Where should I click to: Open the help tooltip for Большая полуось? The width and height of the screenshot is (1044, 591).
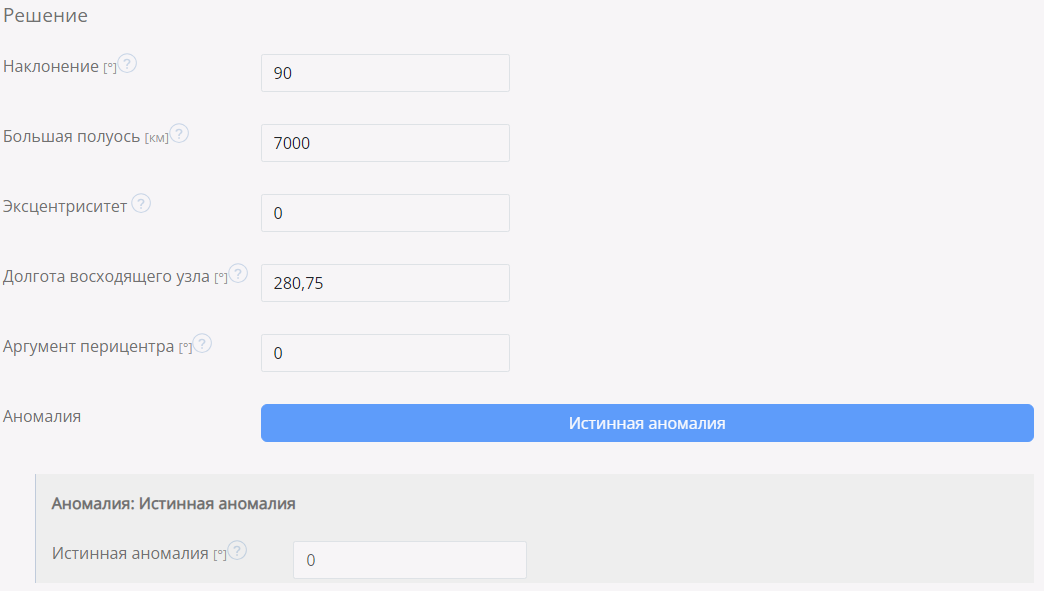click(180, 134)
